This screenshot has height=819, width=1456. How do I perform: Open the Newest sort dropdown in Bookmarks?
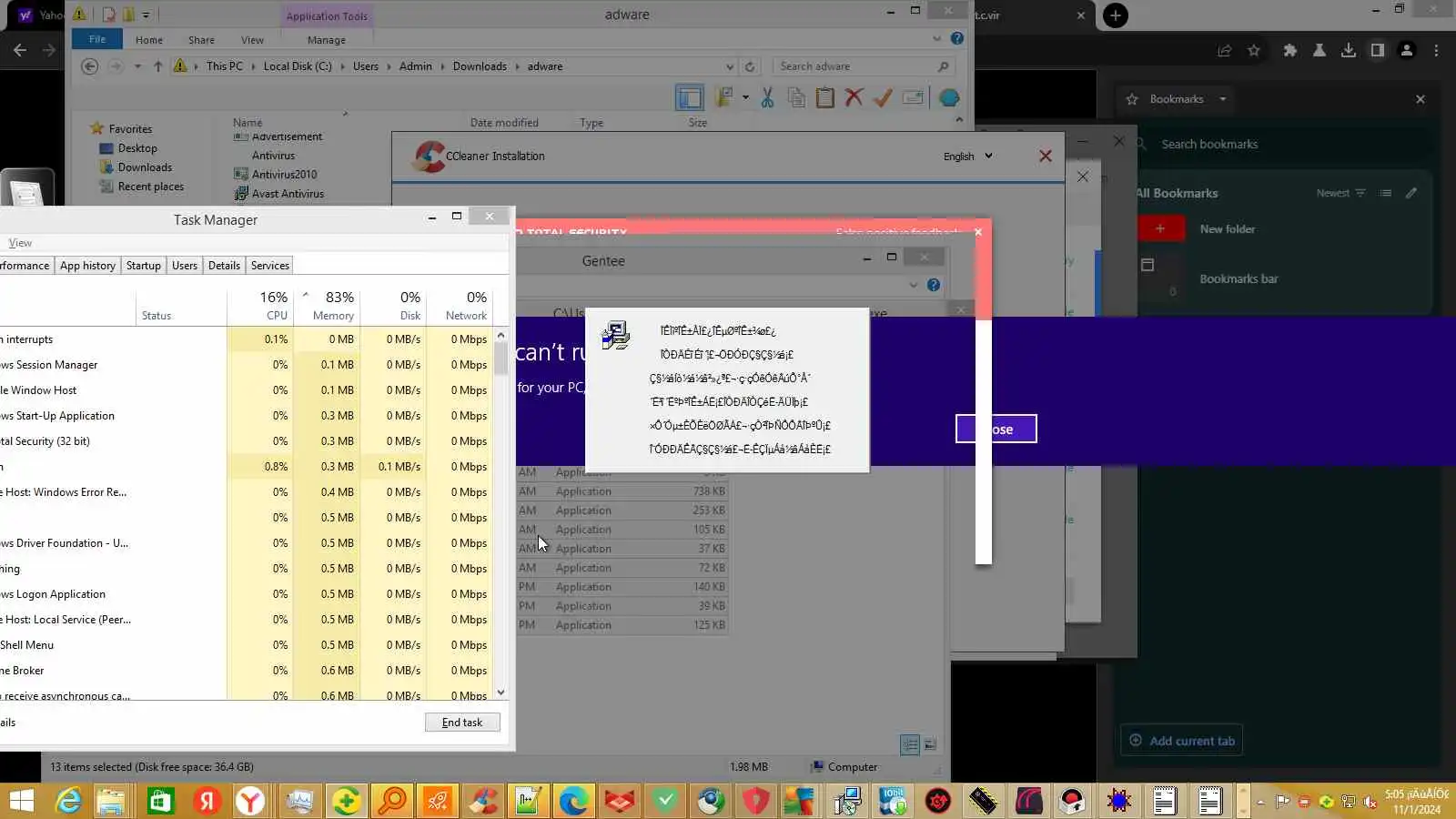pos(1340,193)
